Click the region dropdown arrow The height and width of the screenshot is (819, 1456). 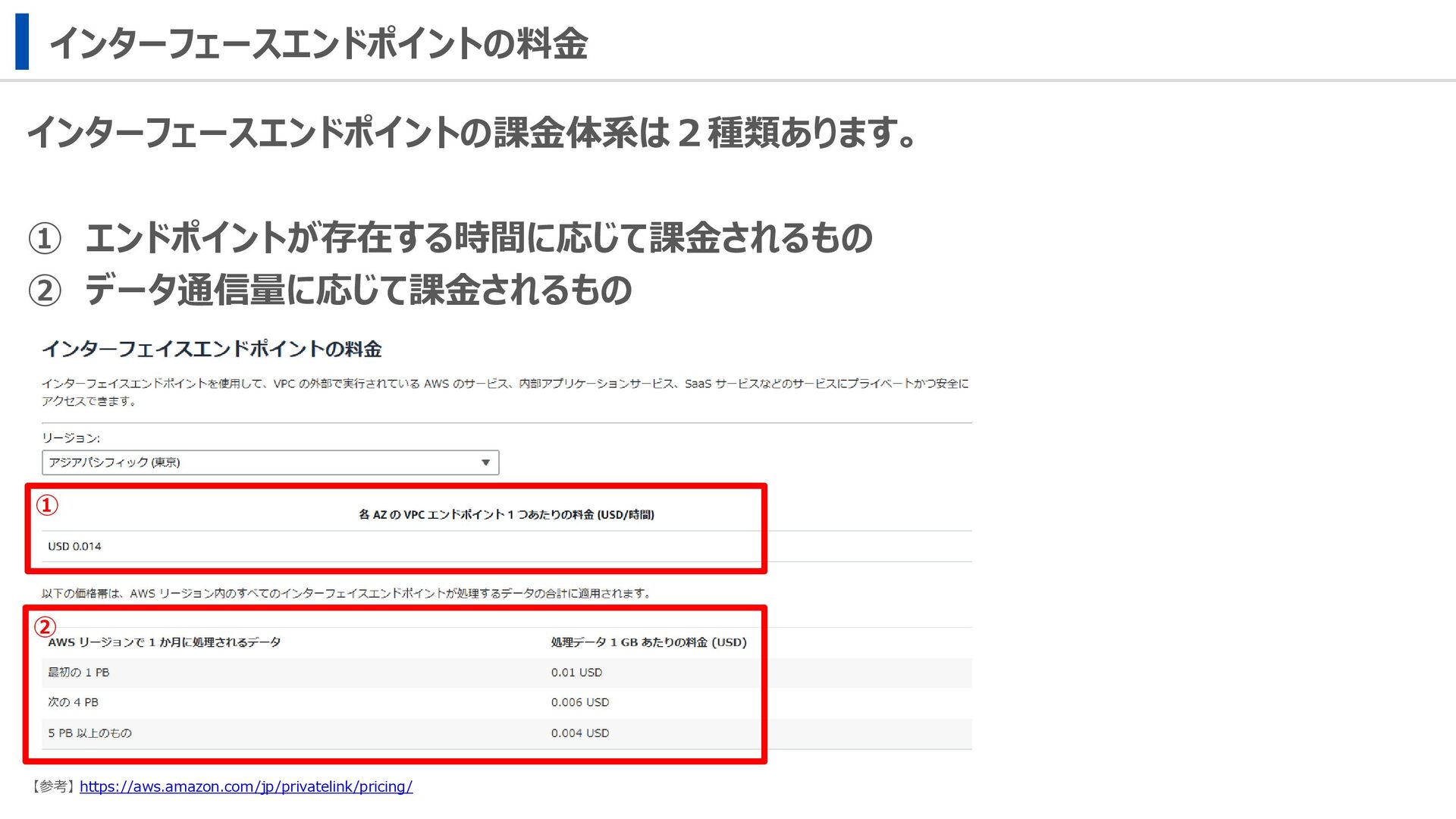pos(485,463)
